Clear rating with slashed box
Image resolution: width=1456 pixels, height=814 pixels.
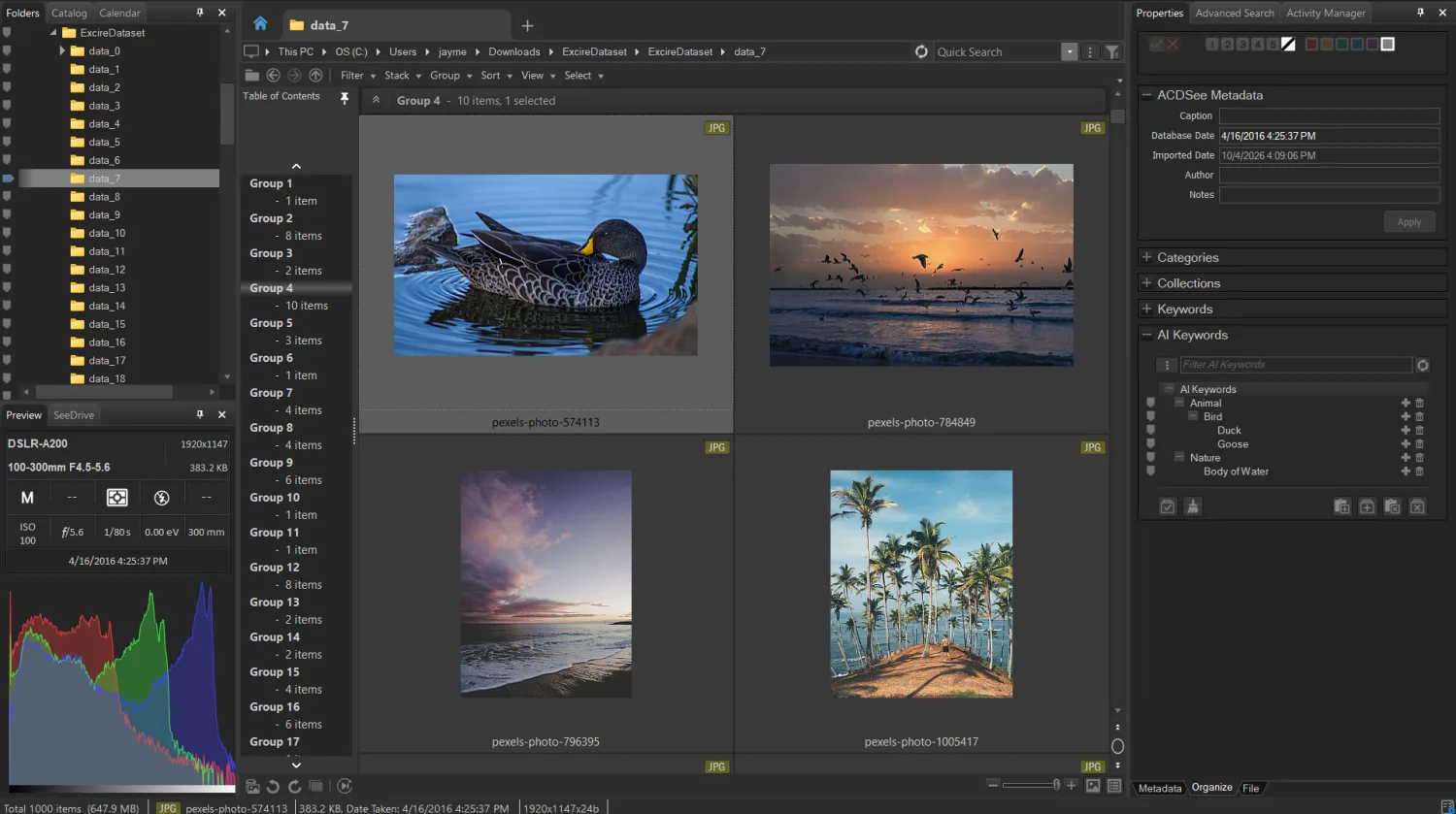(1288, 45)
